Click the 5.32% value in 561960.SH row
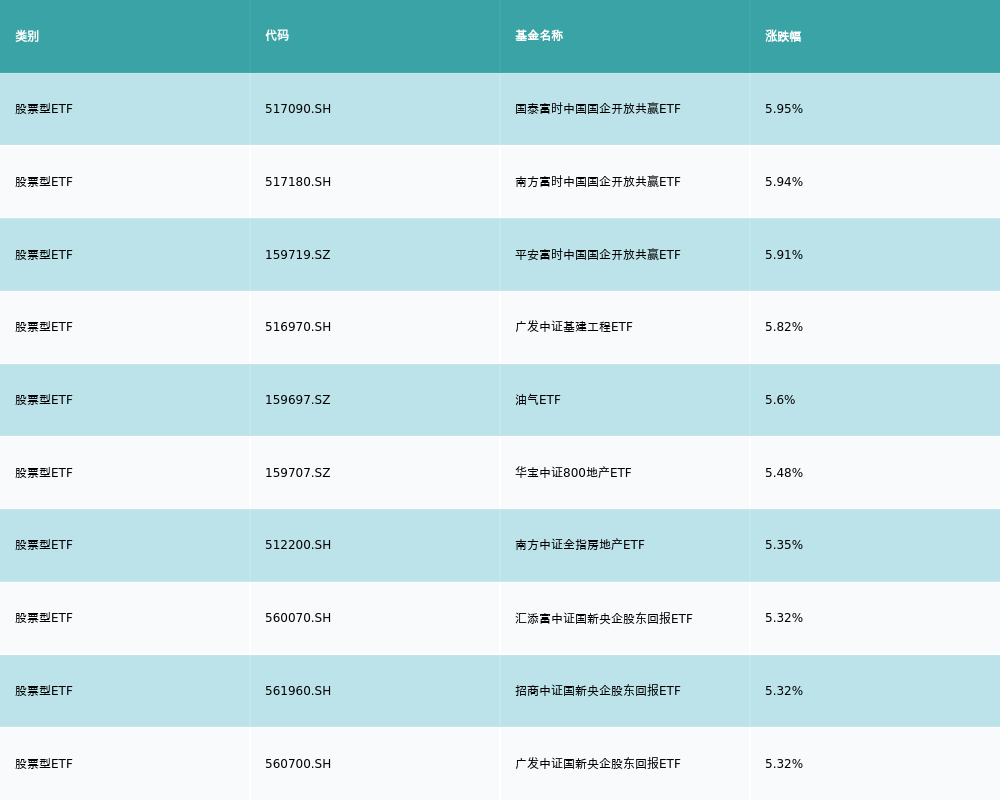This screenshot has width=1000, height=800. click(x=784, y=690)
